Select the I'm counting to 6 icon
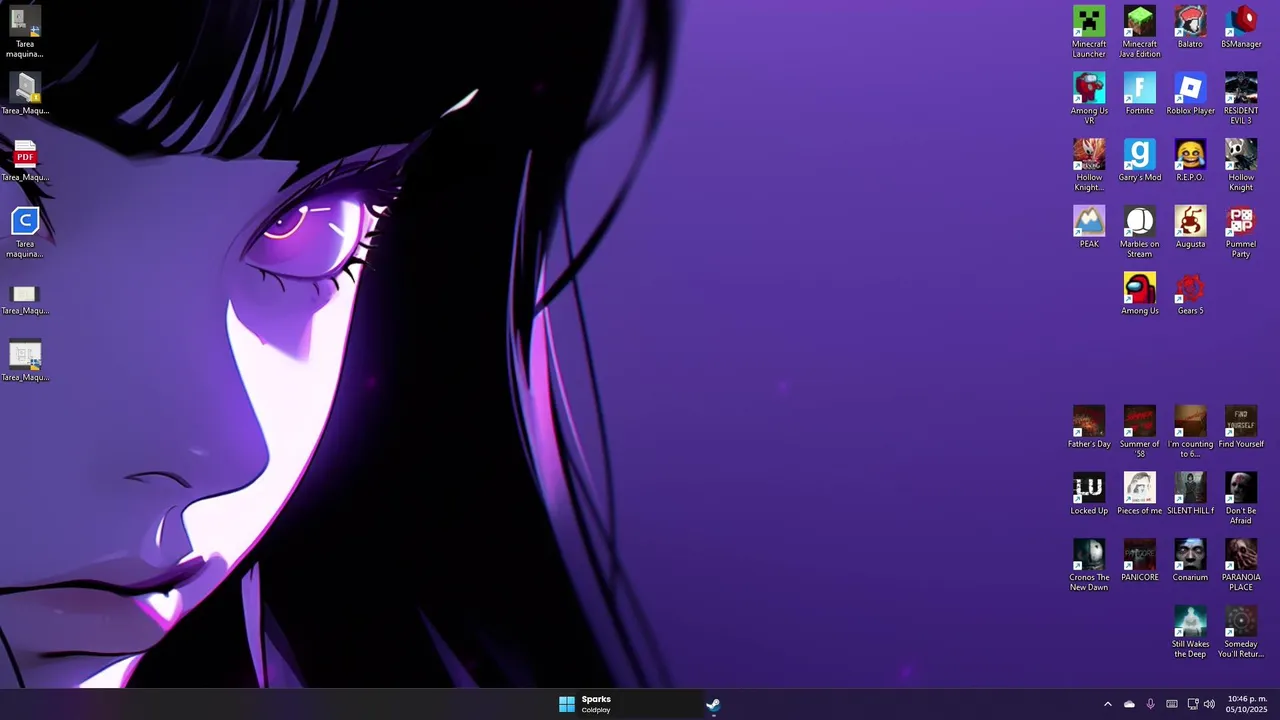The width and height of the screenshot is (1280, 720). pos(1190,432)
